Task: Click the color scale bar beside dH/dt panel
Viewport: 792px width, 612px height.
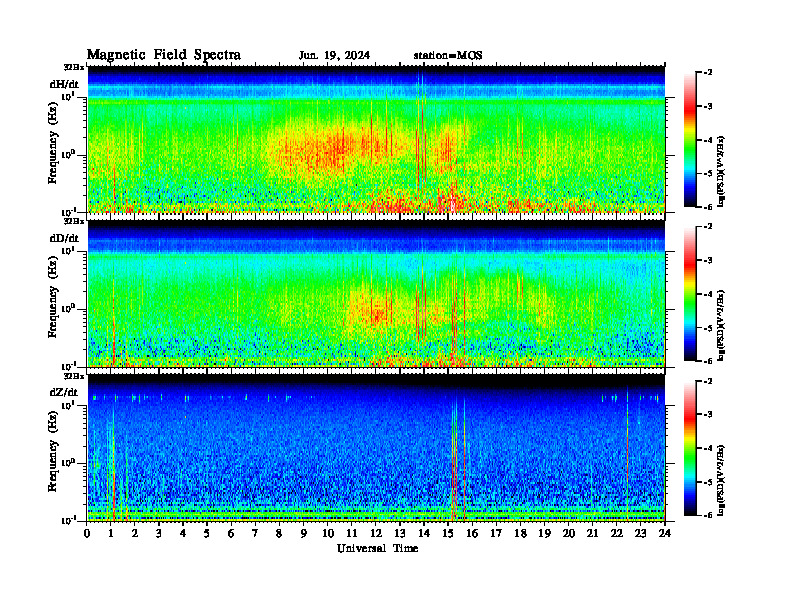Action: click(x=689, y=140)
